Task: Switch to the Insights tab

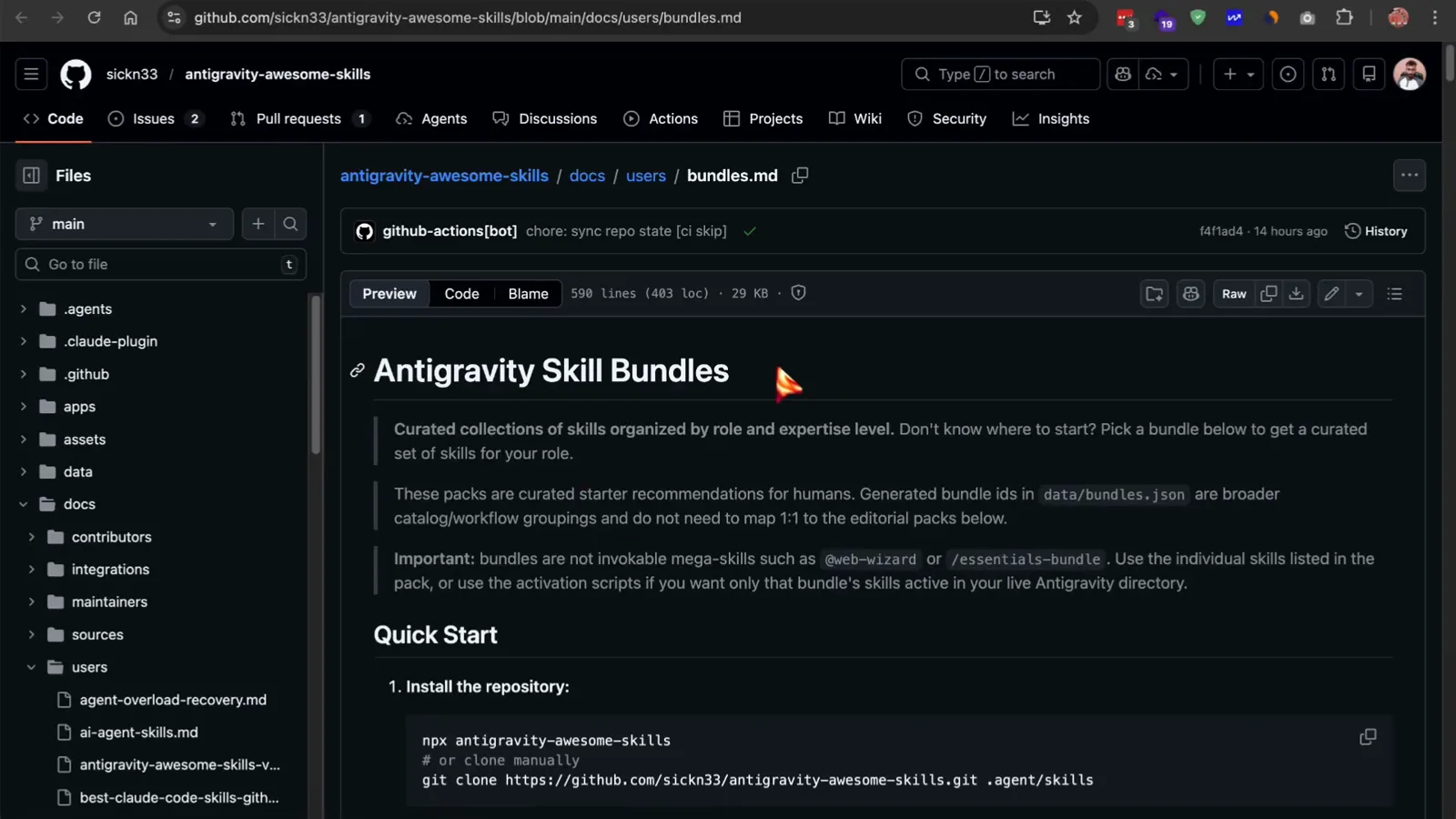Action: pos(1051,118)
